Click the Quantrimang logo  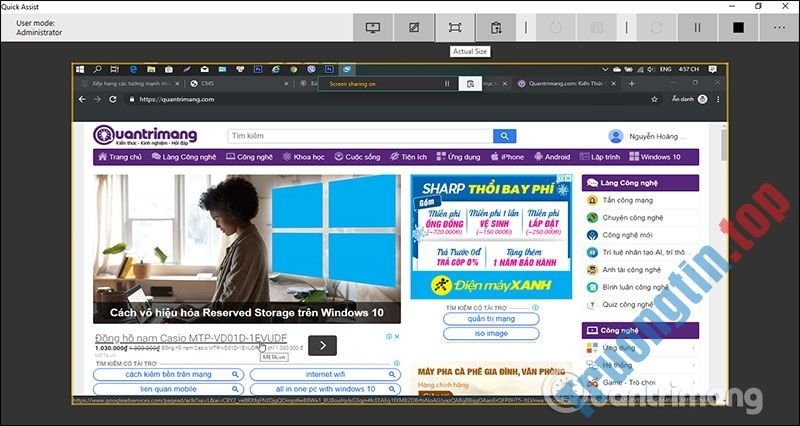click(x=145, y=135)
